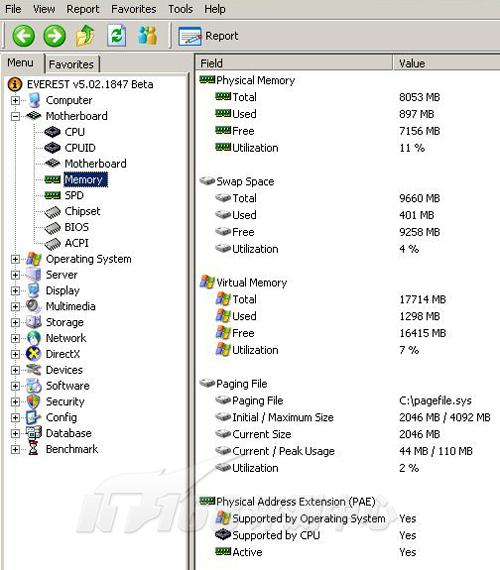
Task: Select the Supported by Operating System row
Action: tap(308, 518)
